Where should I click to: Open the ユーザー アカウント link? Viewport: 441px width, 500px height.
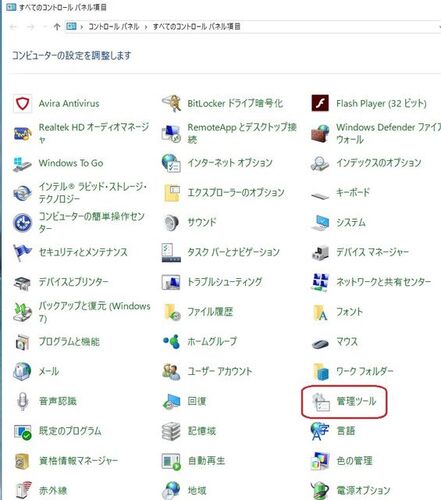coord(220,371)
